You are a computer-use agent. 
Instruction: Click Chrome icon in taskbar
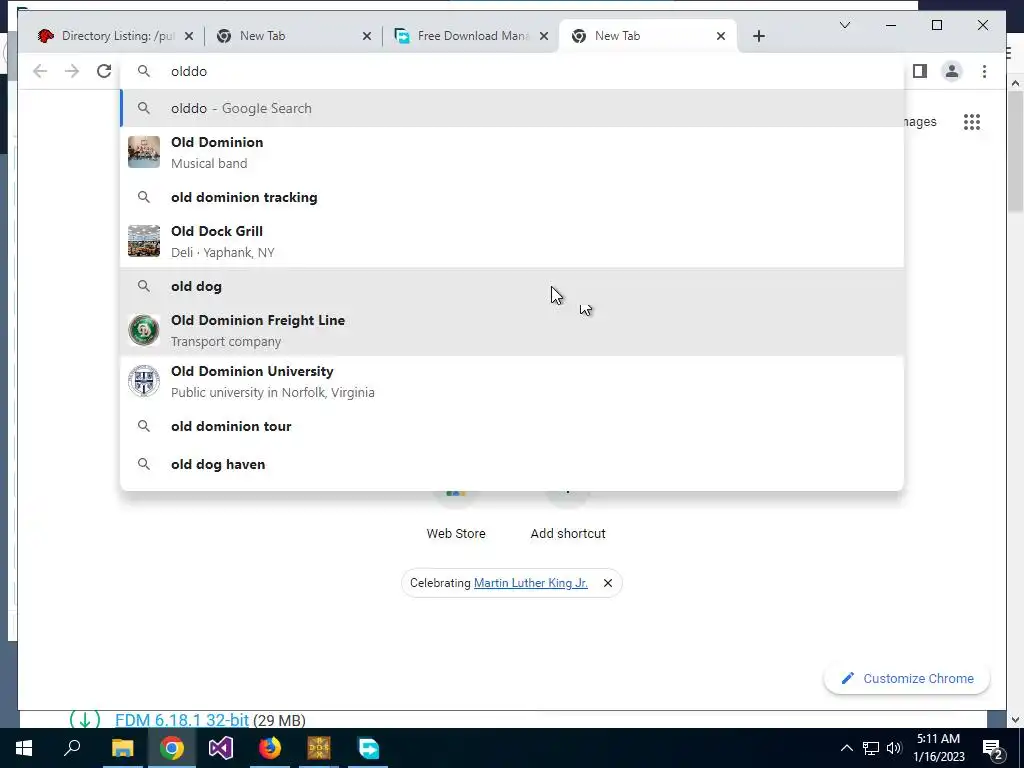[x=172, y=748]
